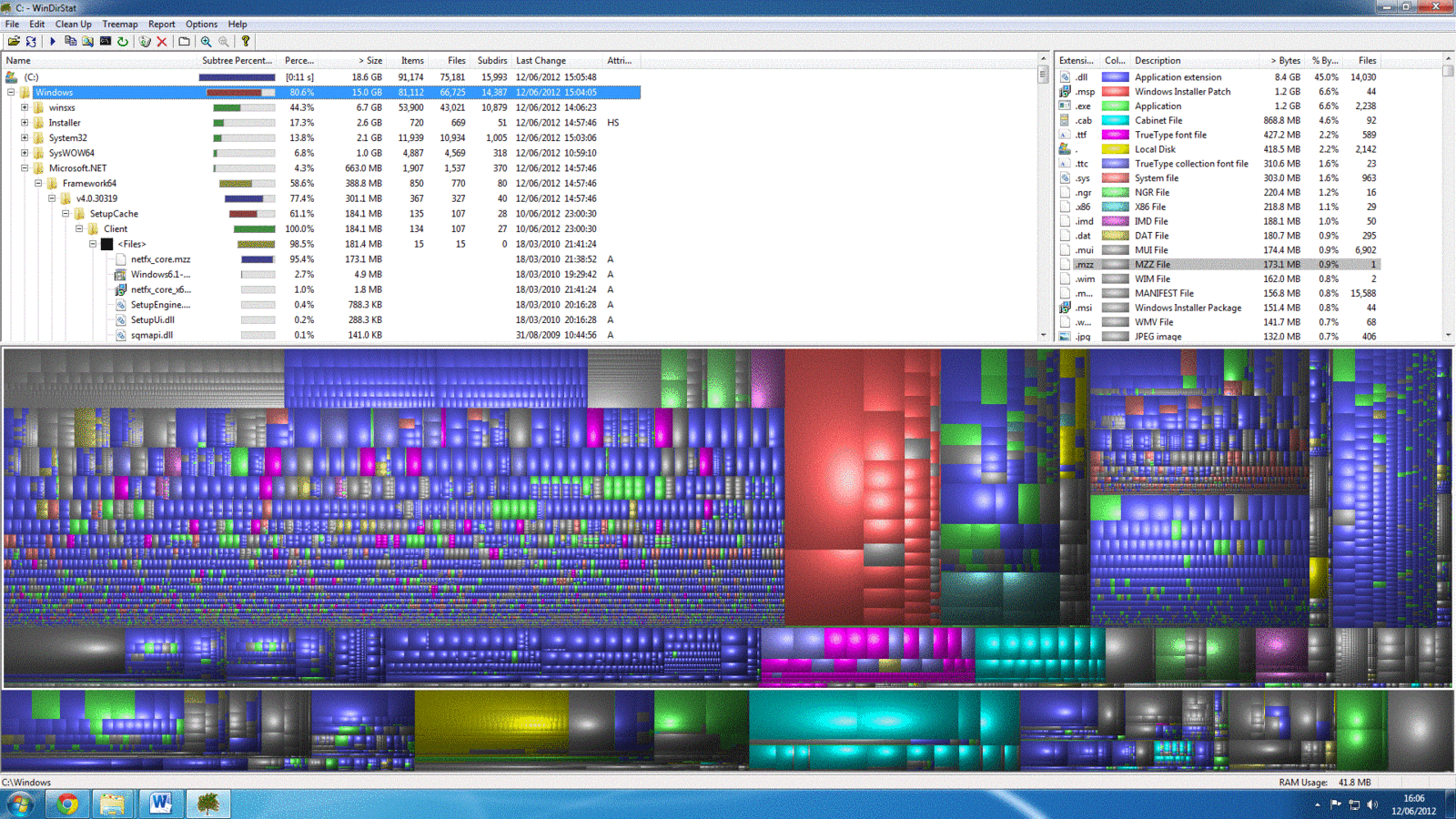Open the Clean Up menu
The height and width of the screenshot is (819, 1456).
tap(74, 25)
